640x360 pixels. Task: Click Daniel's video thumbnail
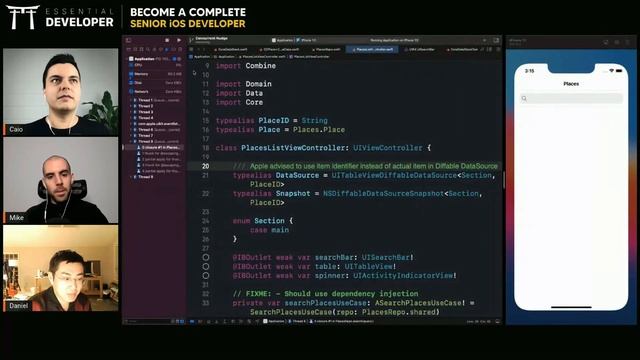[x=61, y=269]
